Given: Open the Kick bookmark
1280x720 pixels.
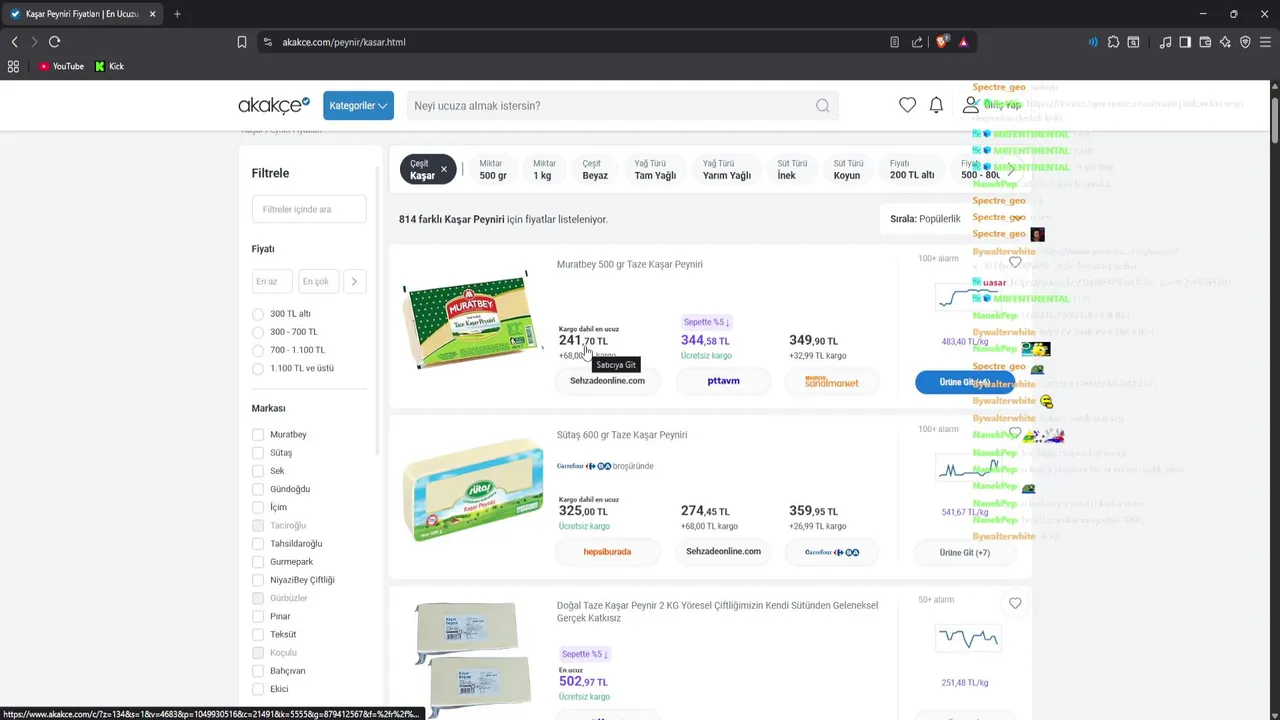Looking at the screenshot, I should 110,66.
